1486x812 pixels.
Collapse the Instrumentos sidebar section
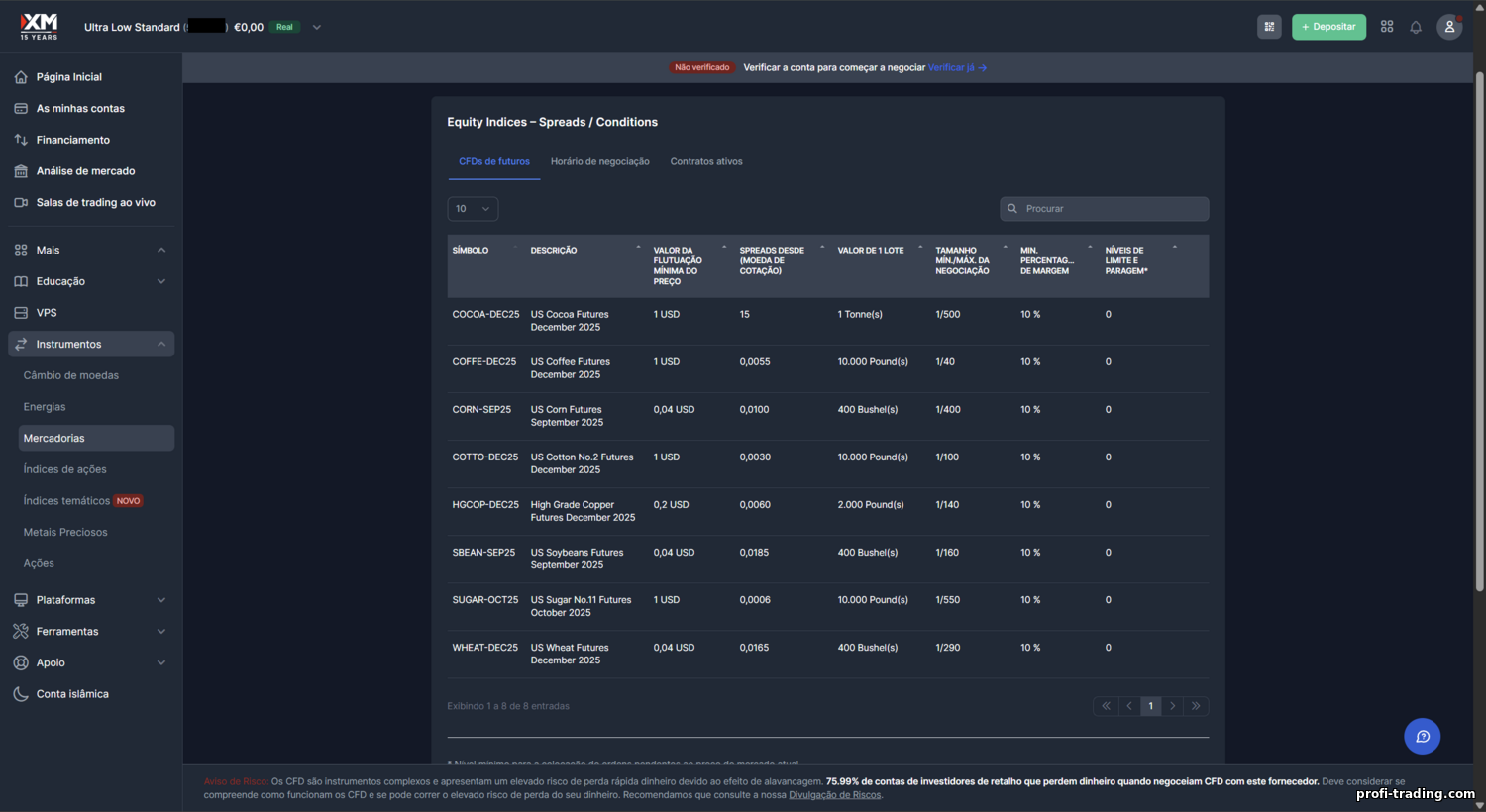point(161,344)
